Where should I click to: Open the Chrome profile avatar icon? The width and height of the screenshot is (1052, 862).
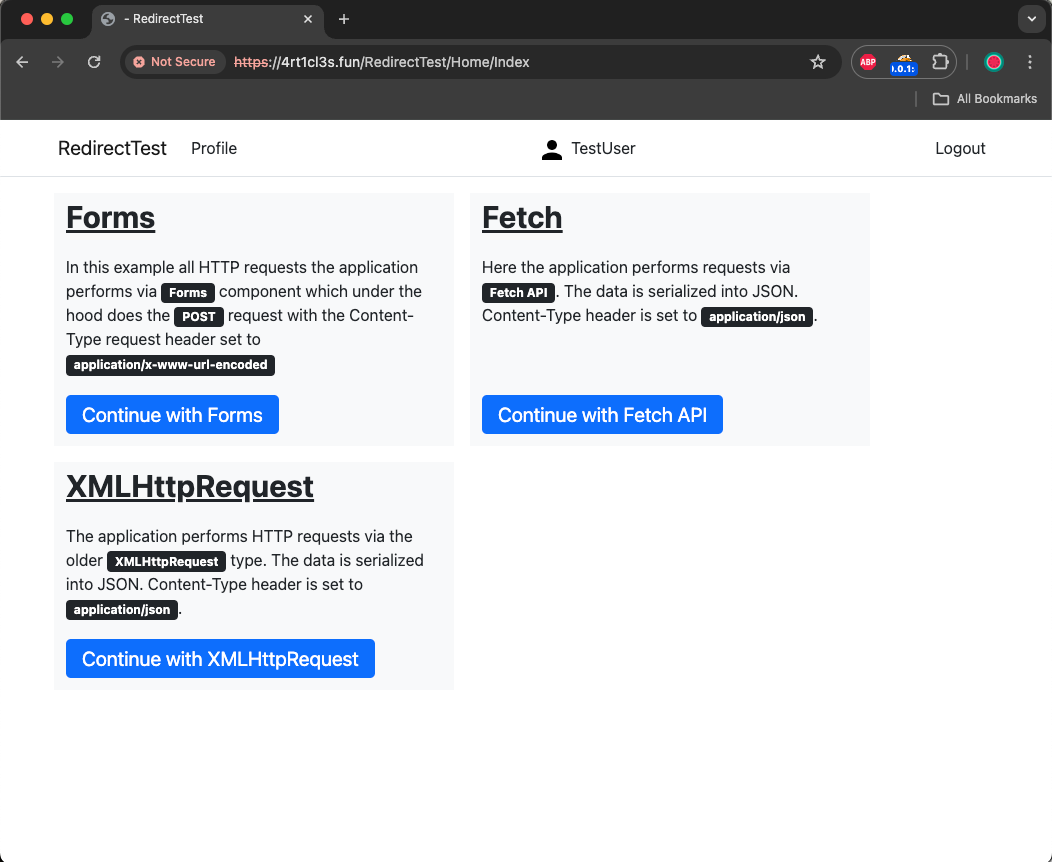pos(993,61)
